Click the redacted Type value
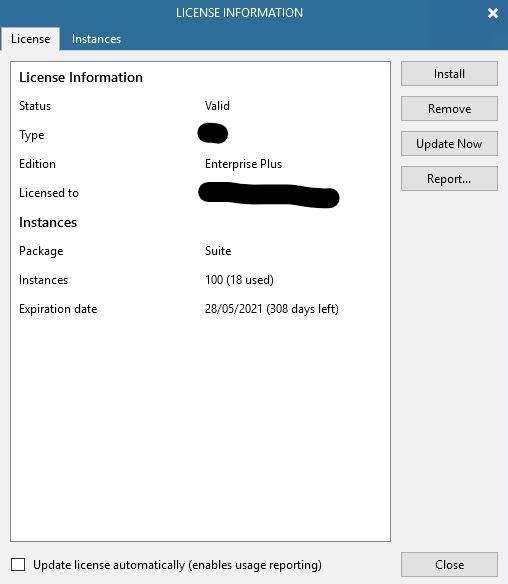The height and width of the screenshot is (584, 508). tap(213, 133)
